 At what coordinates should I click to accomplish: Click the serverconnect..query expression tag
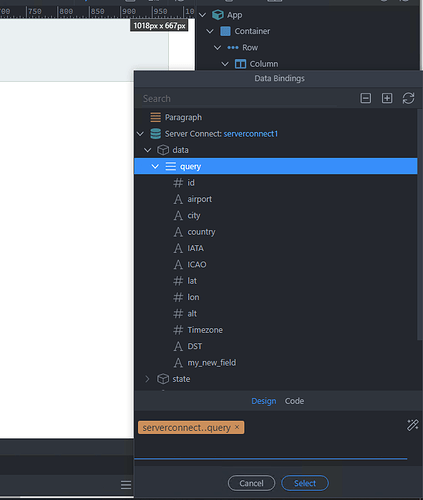click(191, 427)
